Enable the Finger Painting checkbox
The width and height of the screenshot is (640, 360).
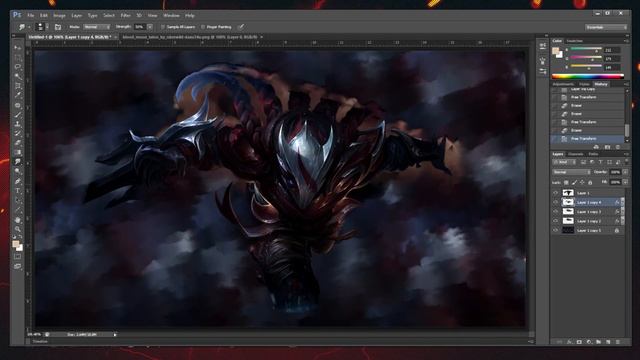pos(202,27)
